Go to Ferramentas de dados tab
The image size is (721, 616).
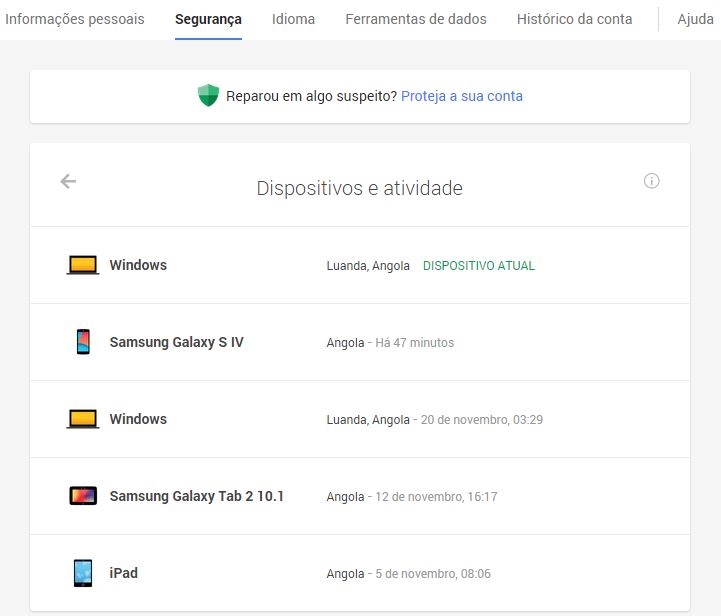click(x=416, y=19)
